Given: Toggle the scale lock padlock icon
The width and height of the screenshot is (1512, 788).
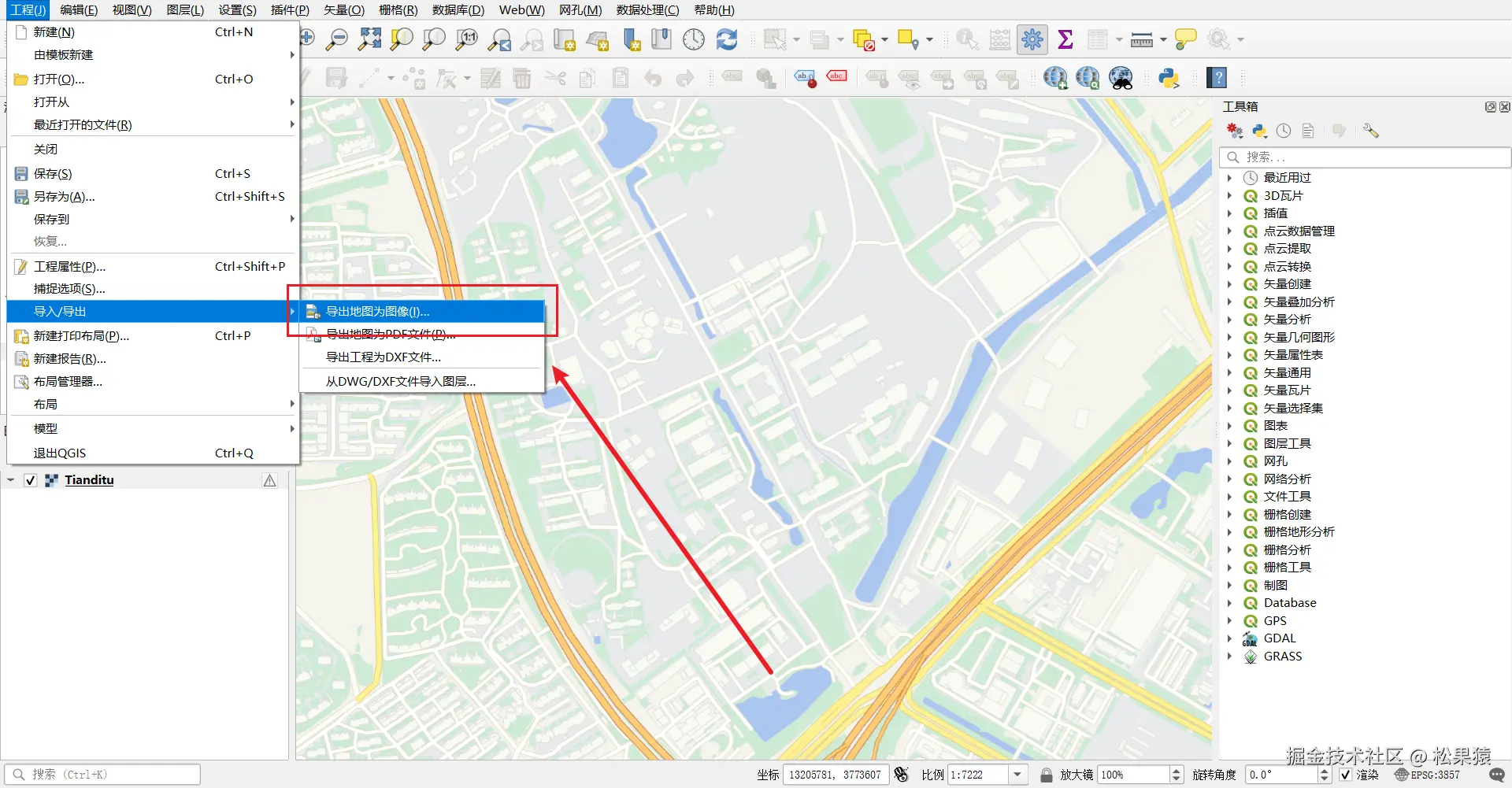Looking at the screenshot, I should click(x=1047, y=775).
